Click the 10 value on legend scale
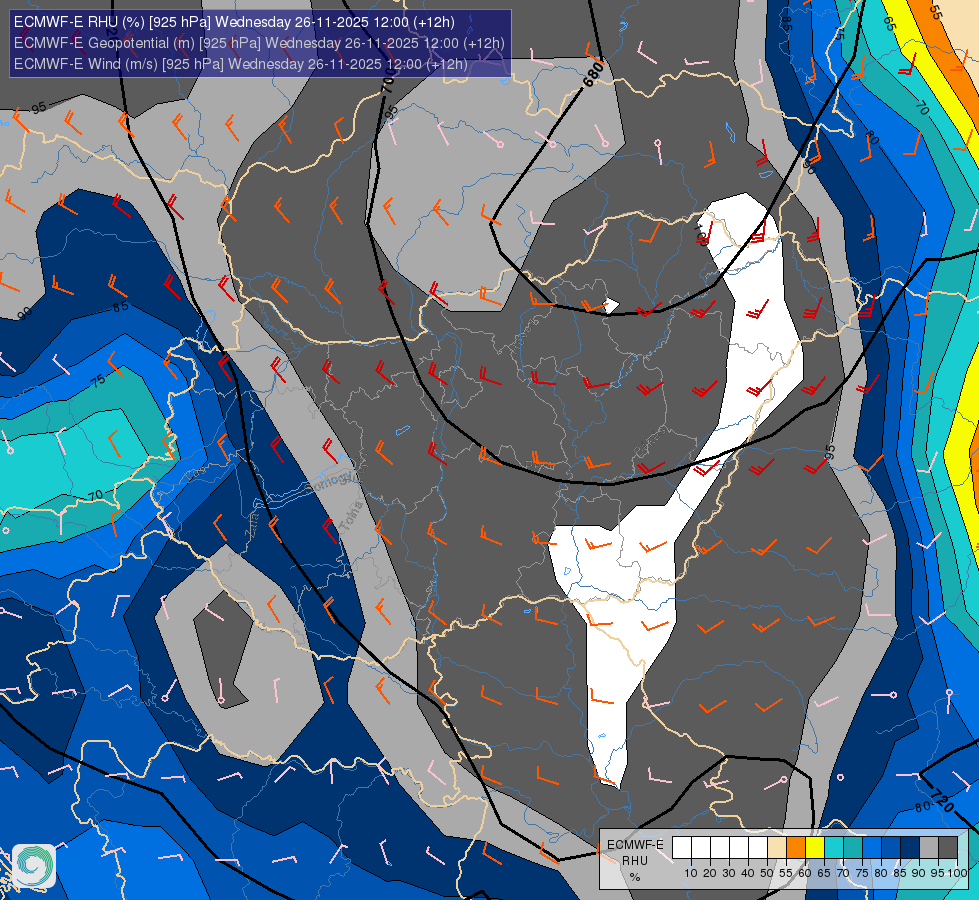The width and height of the screenshot is (979, 900). [x=691, y=873]
